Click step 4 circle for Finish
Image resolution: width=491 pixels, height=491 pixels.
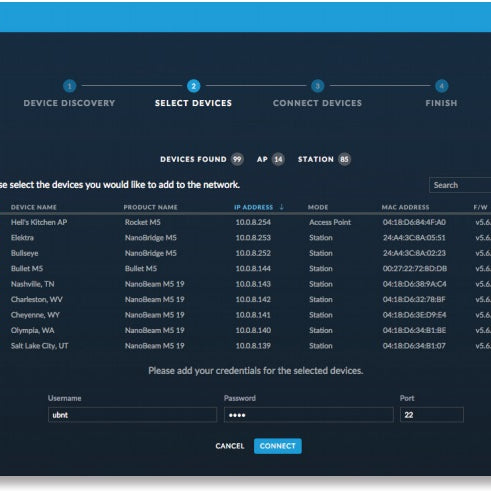[x=441, y=86]
